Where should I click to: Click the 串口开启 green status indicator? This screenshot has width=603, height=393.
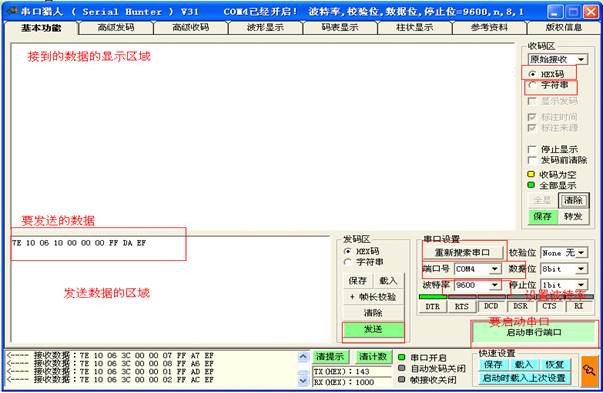click(x=401, y=357)
